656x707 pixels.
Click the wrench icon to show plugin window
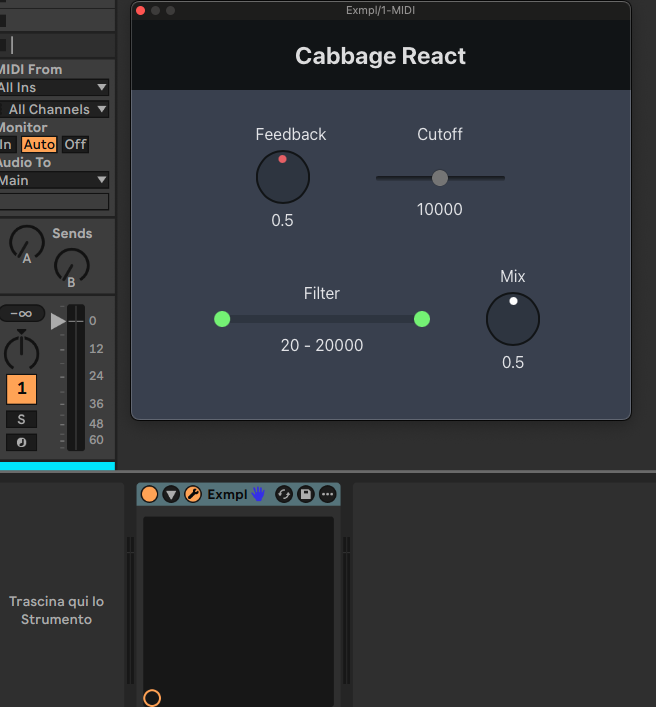tap(193, 494)
